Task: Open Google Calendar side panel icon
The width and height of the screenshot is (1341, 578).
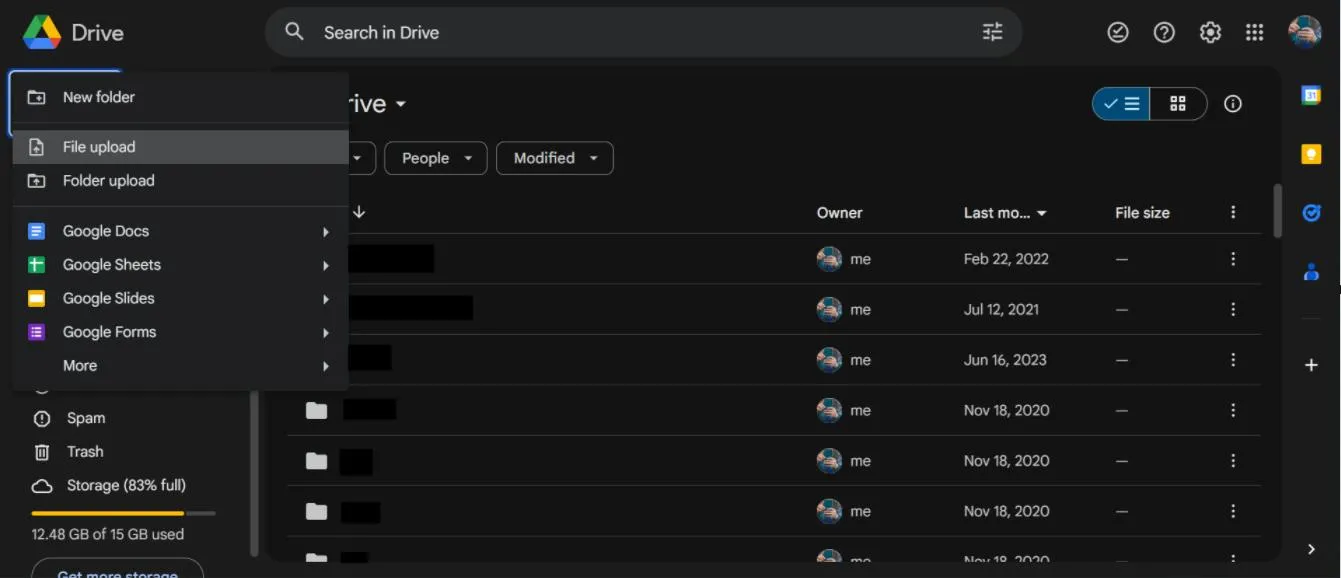Action: point(1311,95)
